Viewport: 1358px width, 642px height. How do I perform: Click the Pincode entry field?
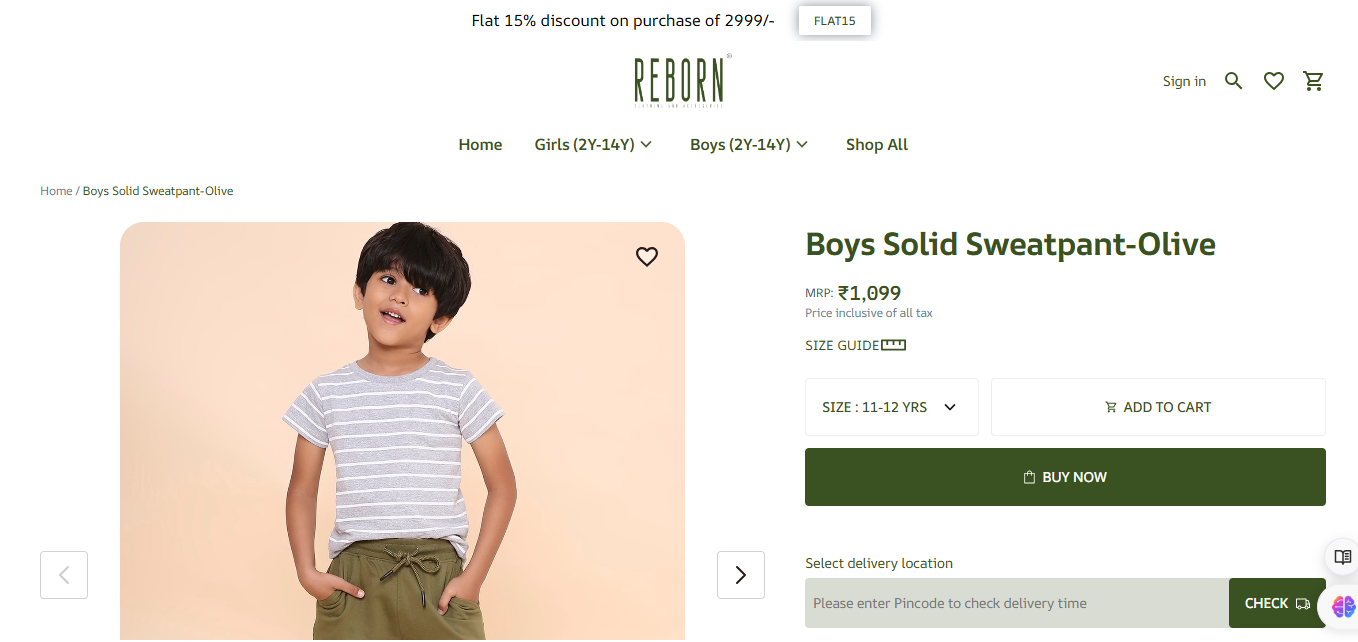(1016, 603)
